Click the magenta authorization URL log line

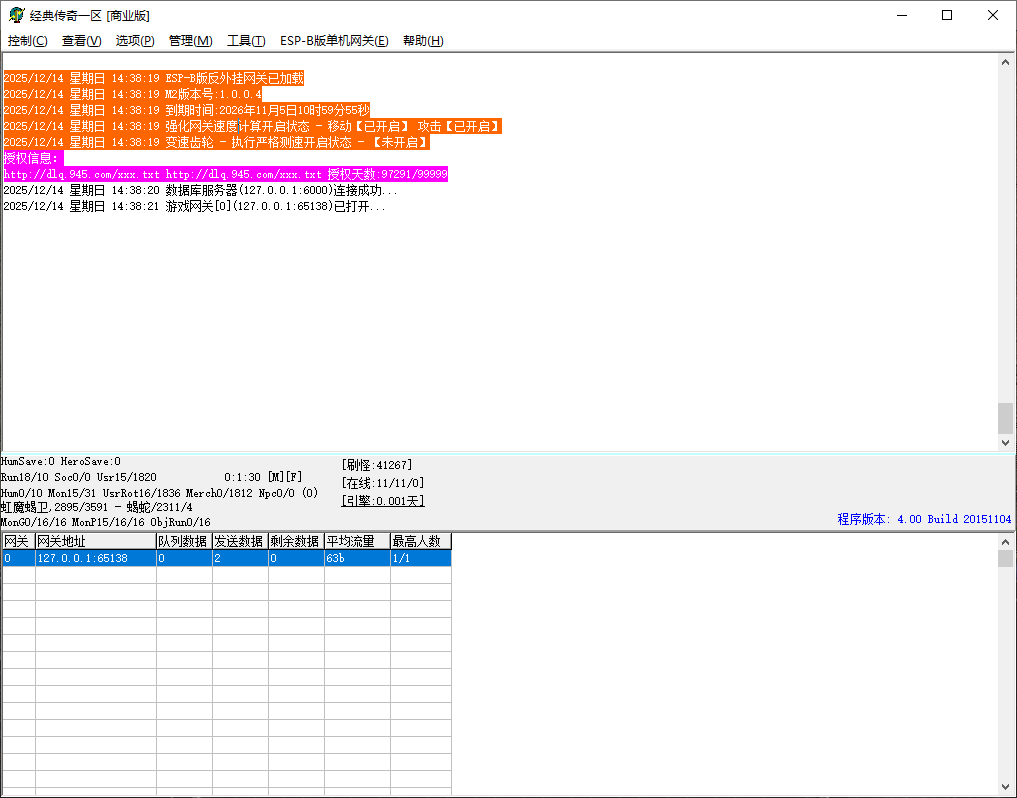tap(225, 174)
